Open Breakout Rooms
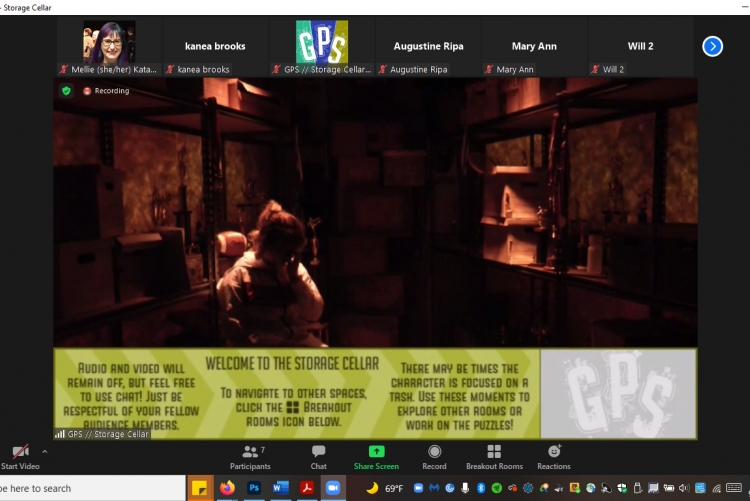This screenshot has width=750, height=501. click(x=494, y=452)
